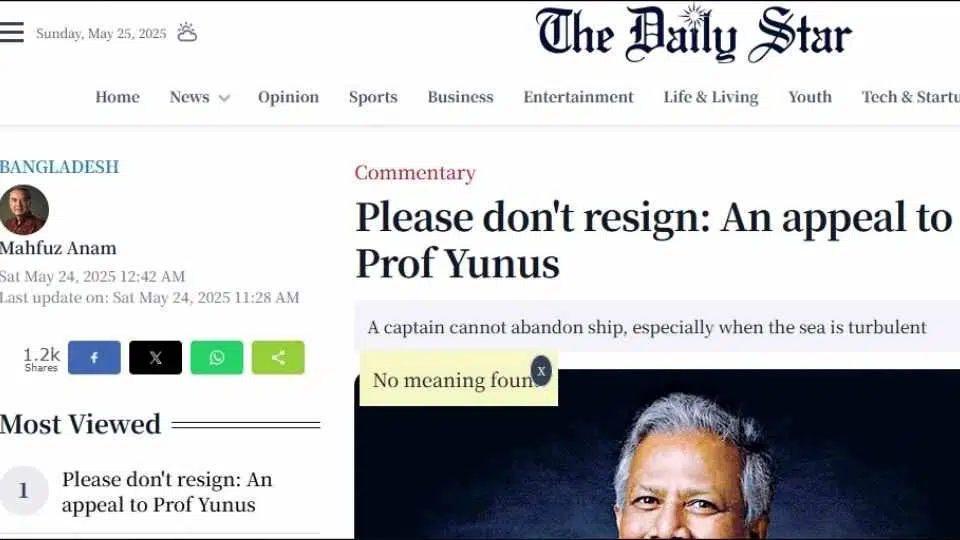Image resolution: width=960 pixels, height=540 pixels.
Task: Open the Home menu item
Action: coord(118,97)
